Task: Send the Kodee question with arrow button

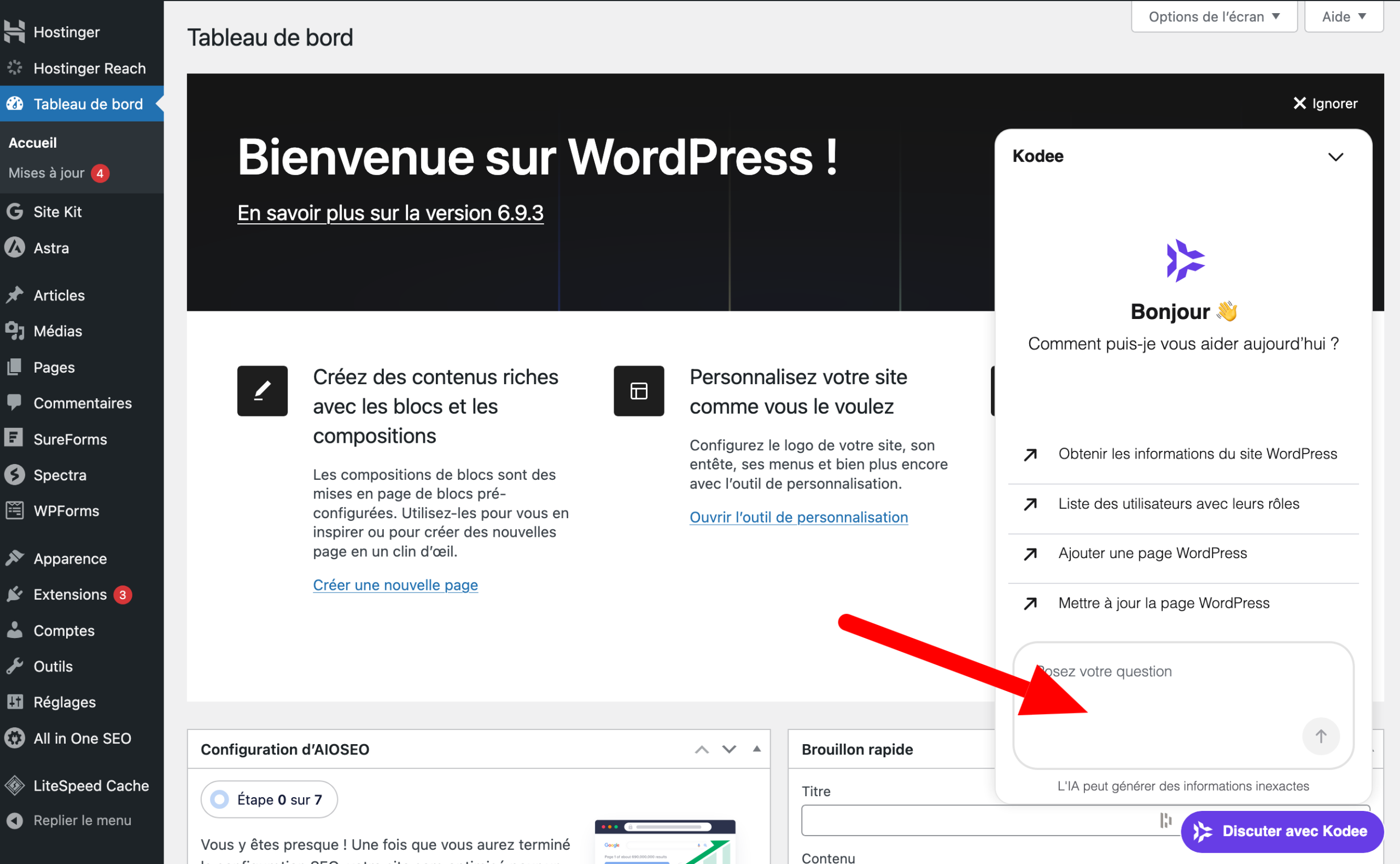Action: (x=1321, y=736)
